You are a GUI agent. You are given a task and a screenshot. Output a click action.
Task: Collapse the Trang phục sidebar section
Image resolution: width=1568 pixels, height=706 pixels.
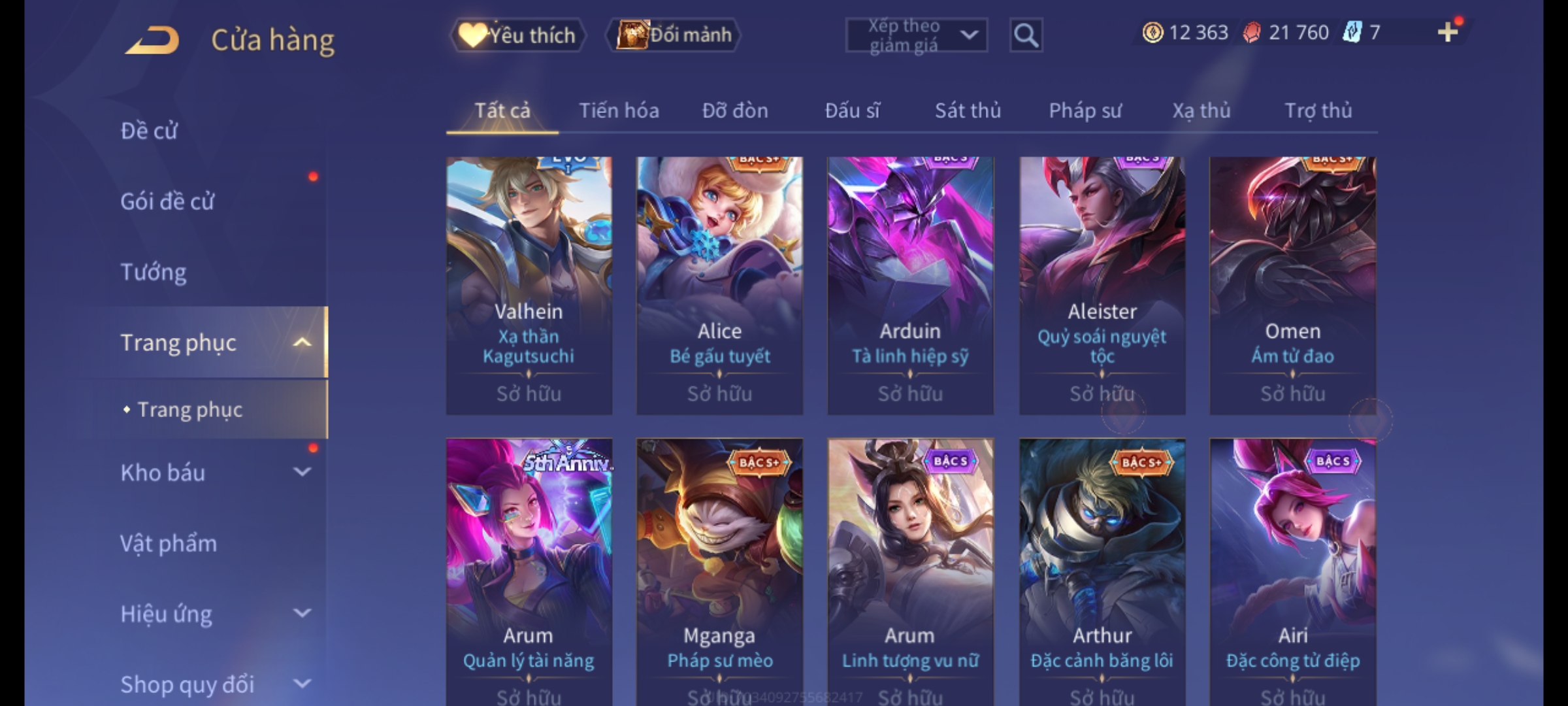[302, 343]
